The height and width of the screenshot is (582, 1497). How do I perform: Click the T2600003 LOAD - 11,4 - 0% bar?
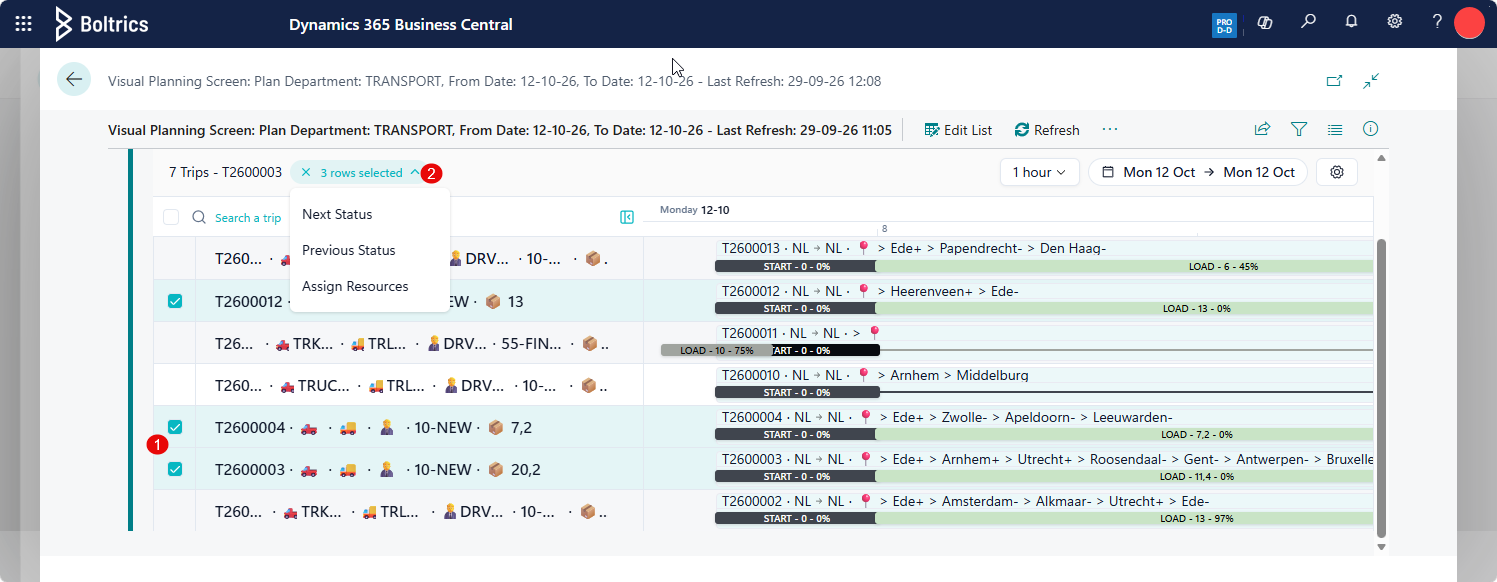(x=1124, y=477)
